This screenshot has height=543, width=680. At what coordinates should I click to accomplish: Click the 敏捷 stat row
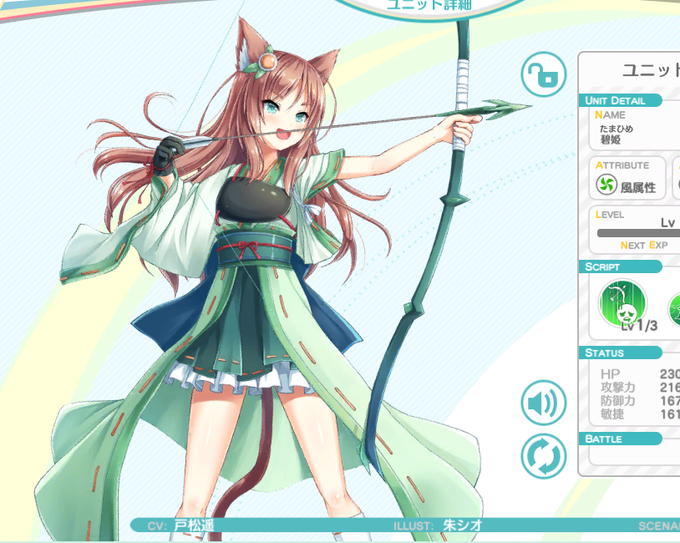click(640, 414)
